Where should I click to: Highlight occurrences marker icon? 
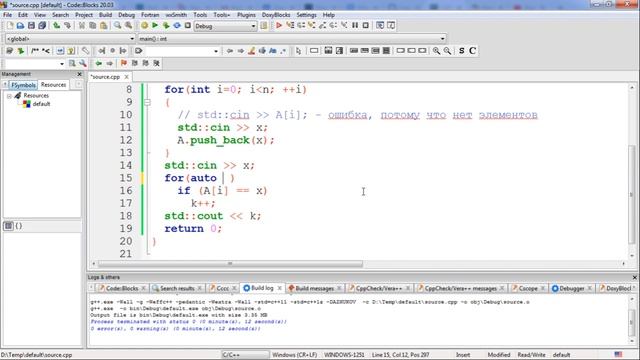pyautogui.click(x=251, y=51)
